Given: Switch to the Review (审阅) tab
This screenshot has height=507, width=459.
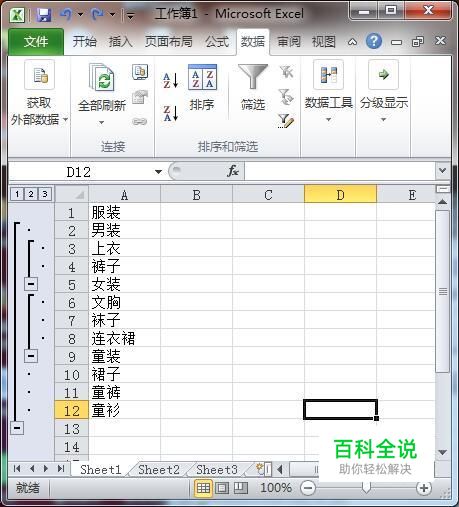Looking at the screenshot, I should [289, 42].
